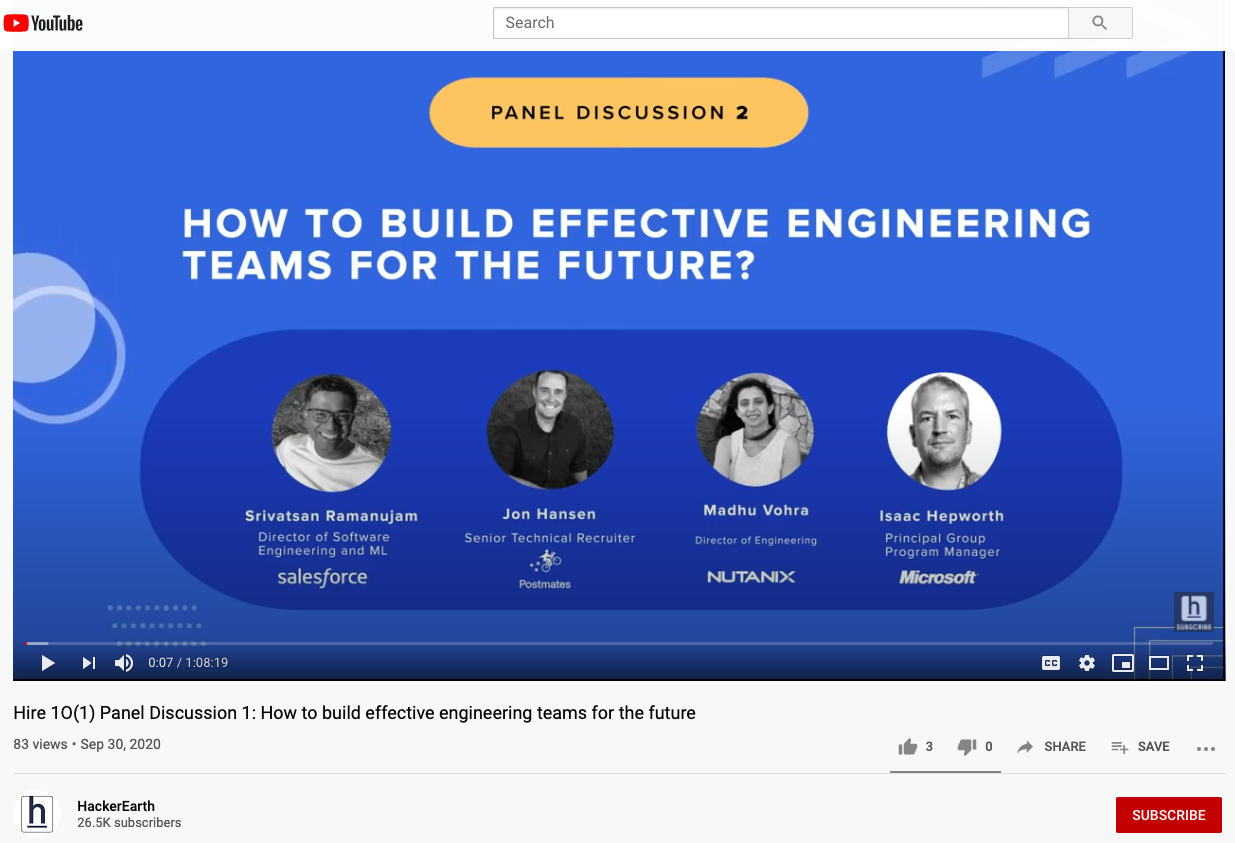Click the "83 views • Sep 30, 2020" text
The image size is (1235, 843).
click(x=87, y=744)
